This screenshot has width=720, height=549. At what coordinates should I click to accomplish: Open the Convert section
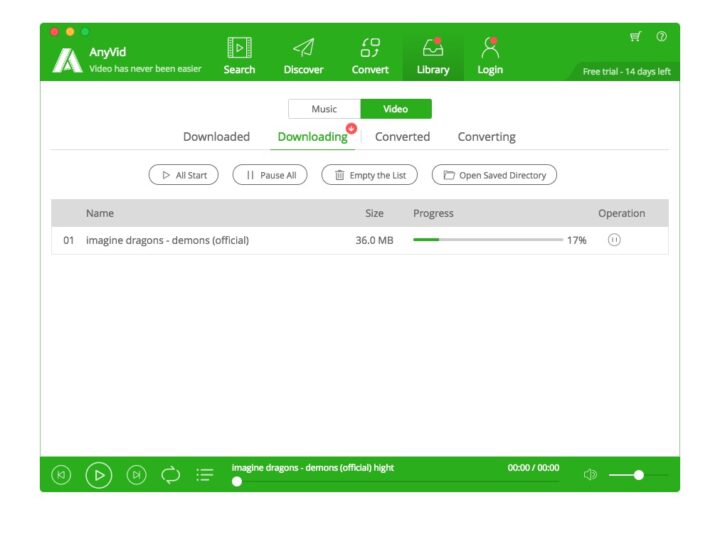click(x=370, y=47)
